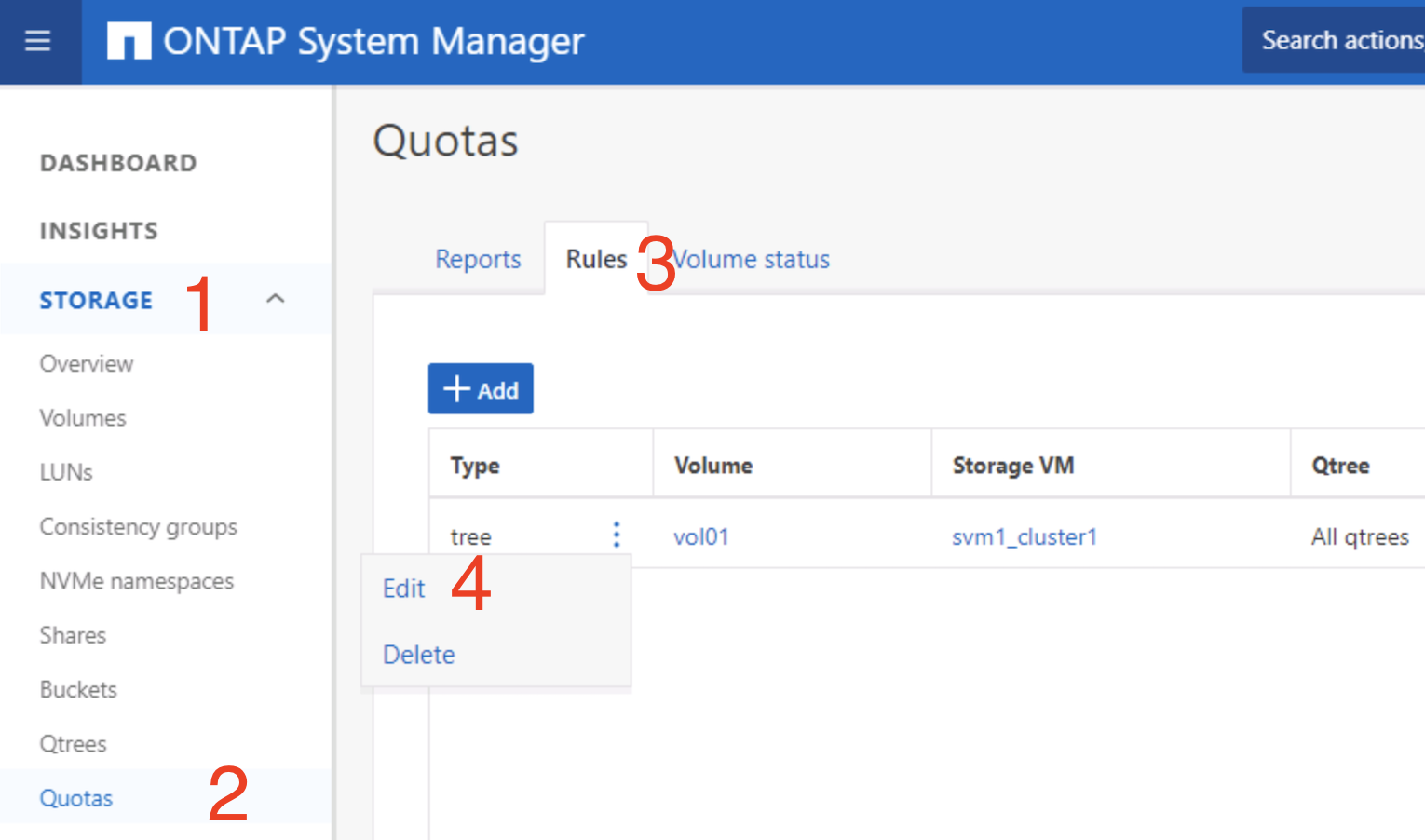1425x840 pixels.
Task: Open NVMe namespaces in the sidebar
Action: click(x=137, y=581)
